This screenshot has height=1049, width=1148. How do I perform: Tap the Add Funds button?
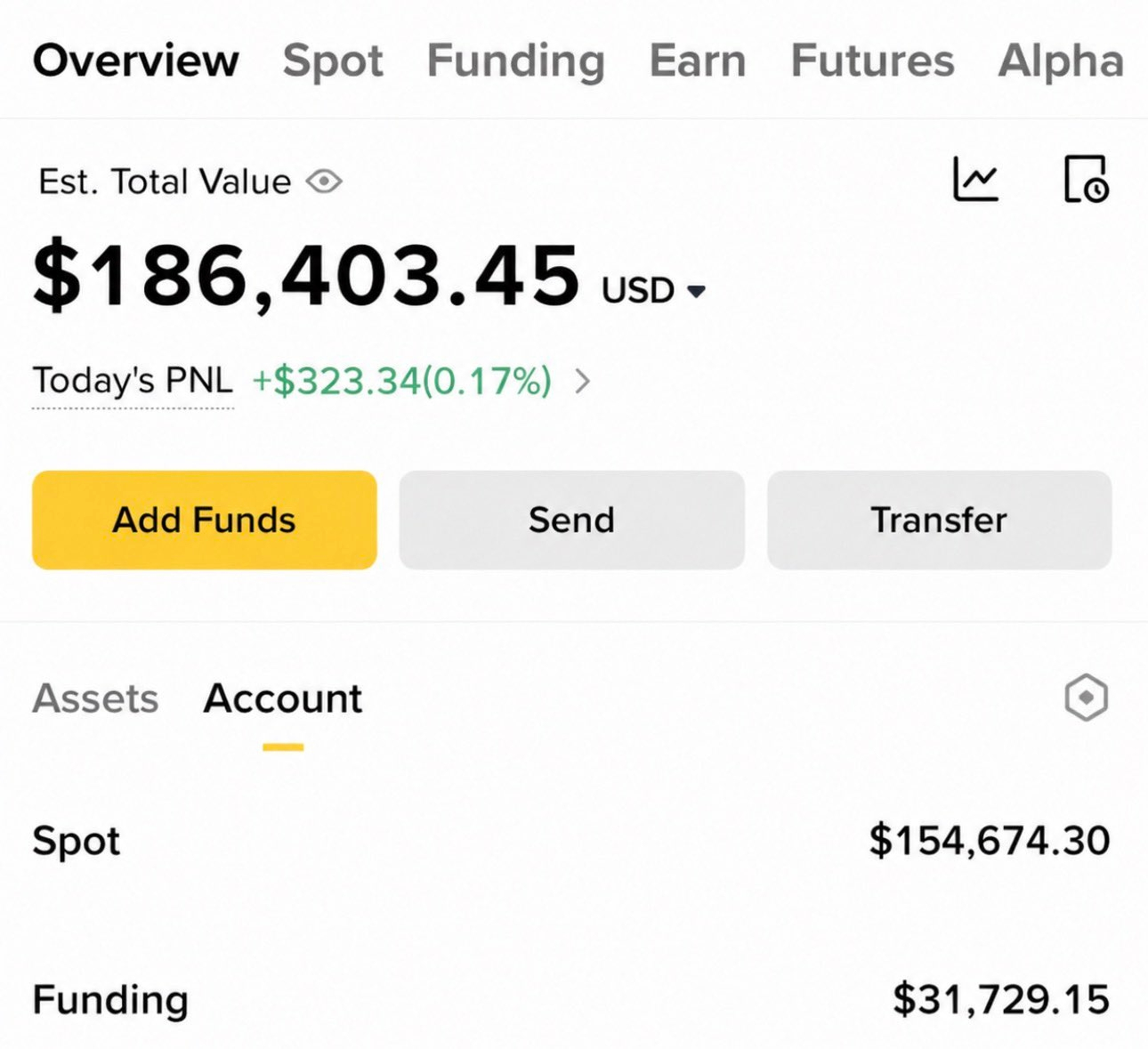(205, 520)
